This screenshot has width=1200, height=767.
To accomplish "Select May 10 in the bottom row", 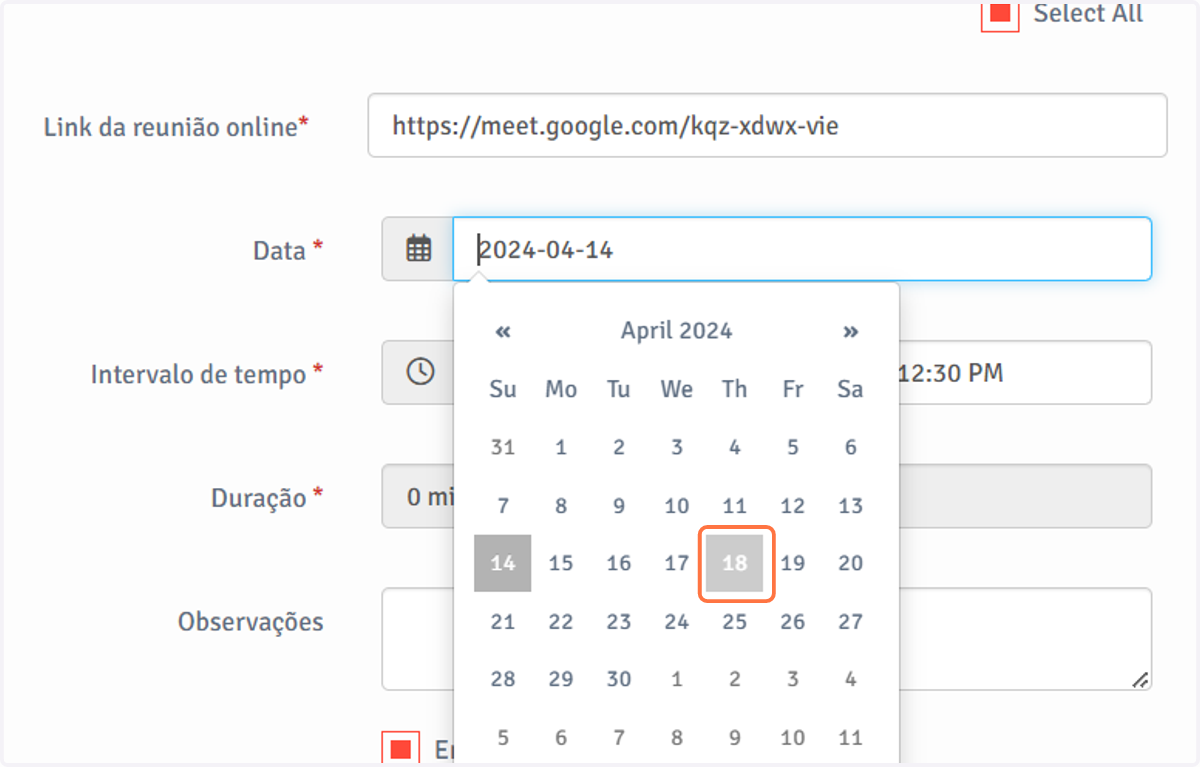I will (x=793, y=737).
